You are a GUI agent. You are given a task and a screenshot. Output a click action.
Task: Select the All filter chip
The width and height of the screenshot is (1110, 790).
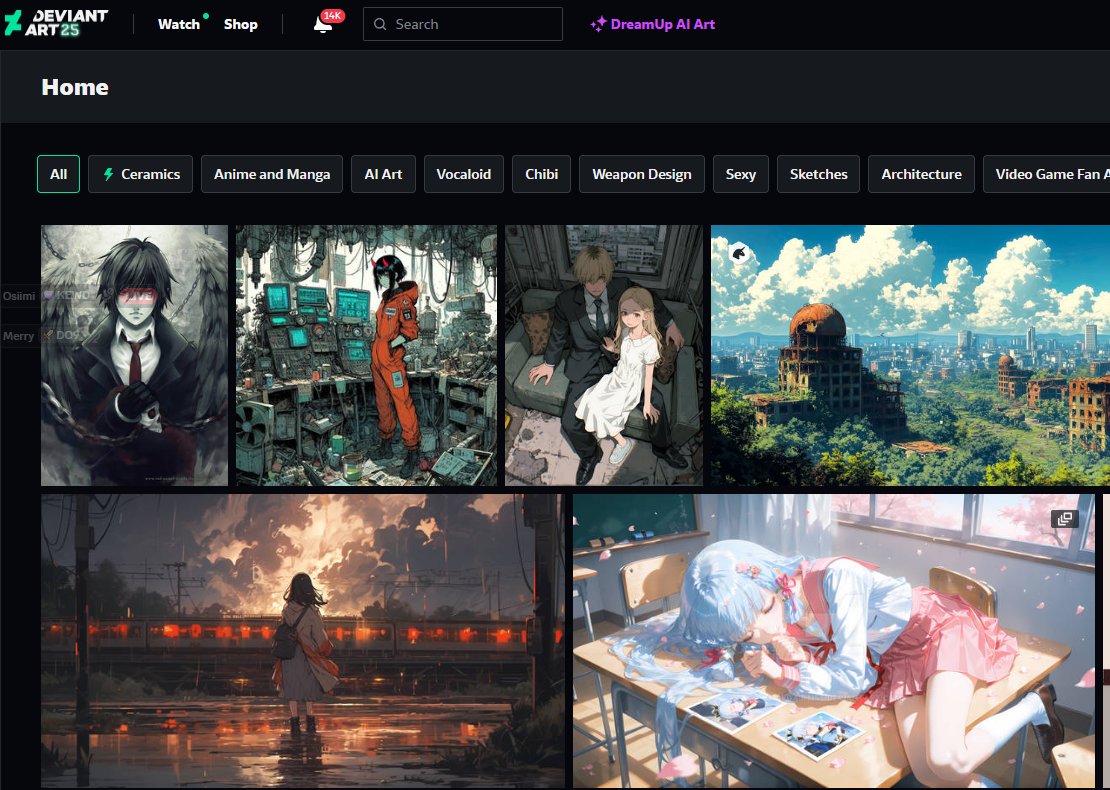58,174
